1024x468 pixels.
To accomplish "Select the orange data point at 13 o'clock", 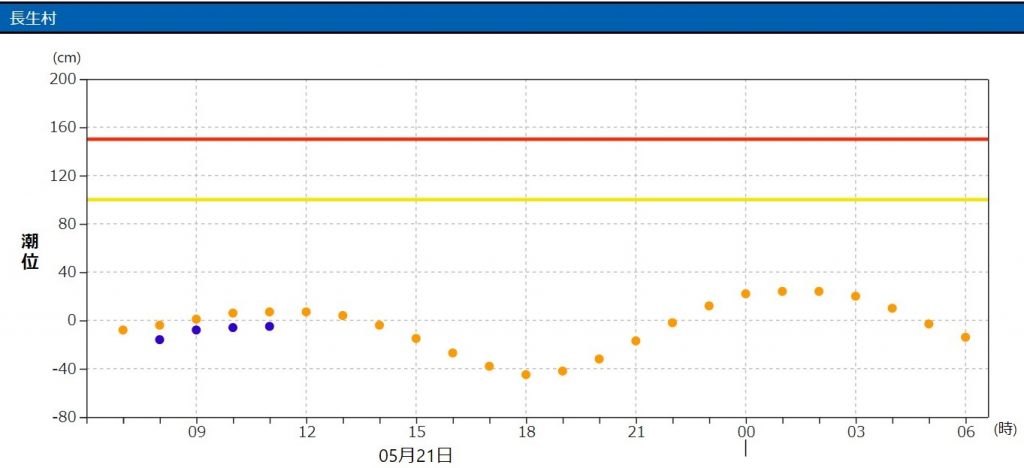I will click(342, 316).
